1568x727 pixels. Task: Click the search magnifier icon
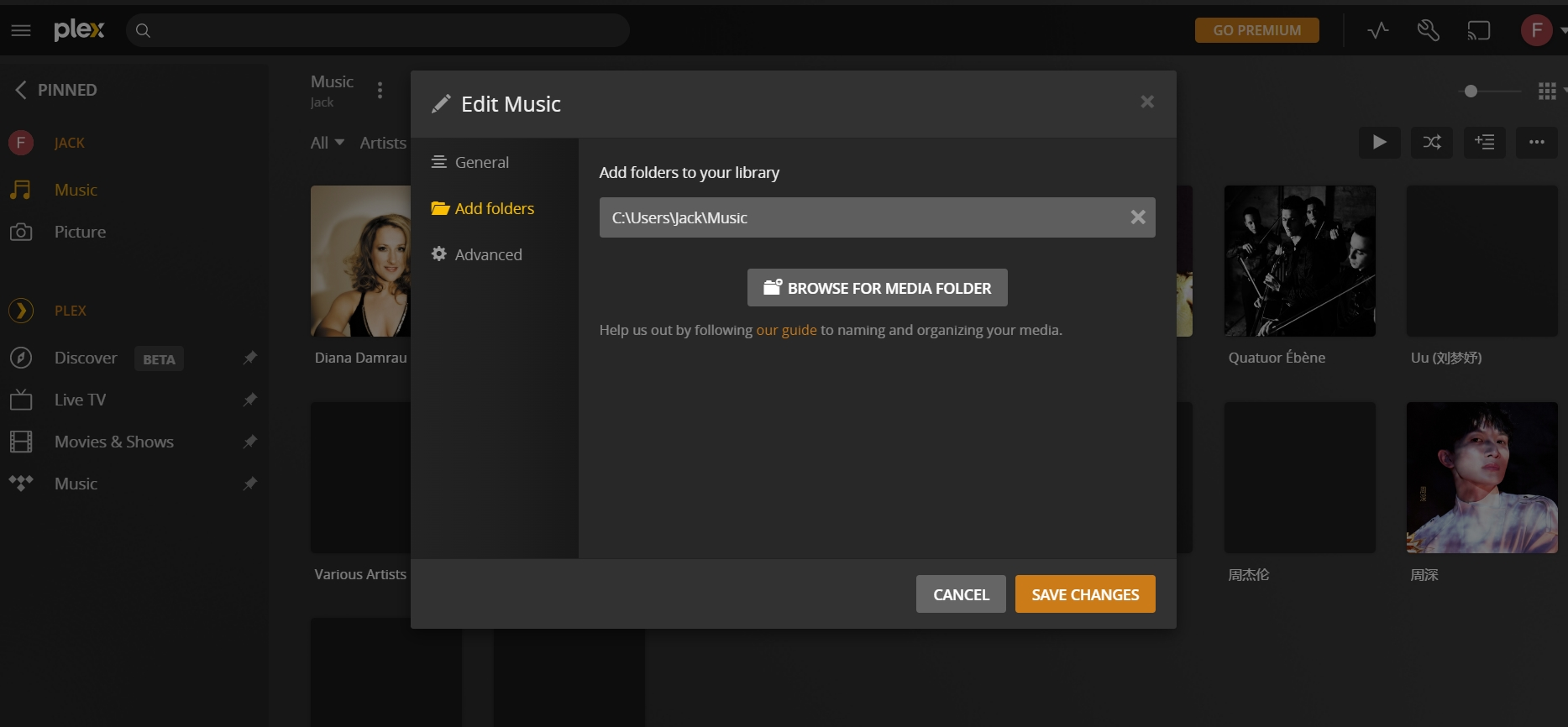coord(144,30)
